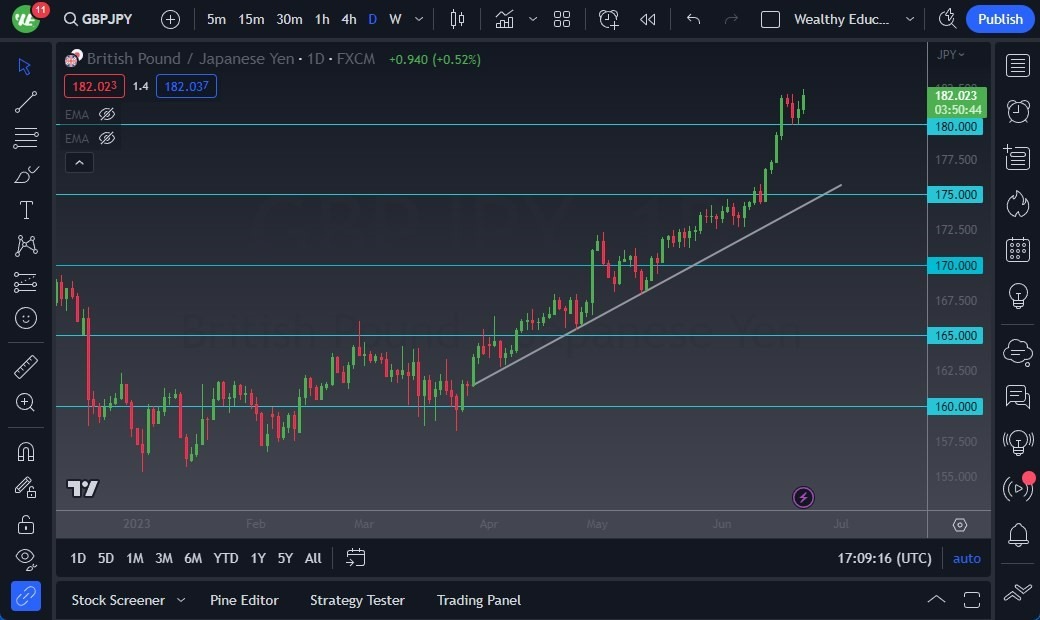Hide the first EMA indicator
The height and width of the screenshot is (620, 1040).
[107, 114]
